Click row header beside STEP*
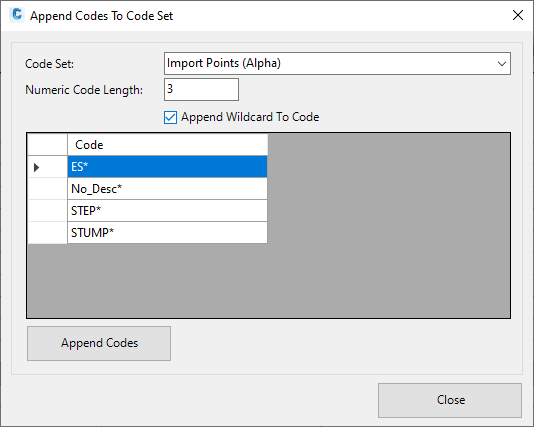The image size is (534, 427). click(x=47, y=211)
